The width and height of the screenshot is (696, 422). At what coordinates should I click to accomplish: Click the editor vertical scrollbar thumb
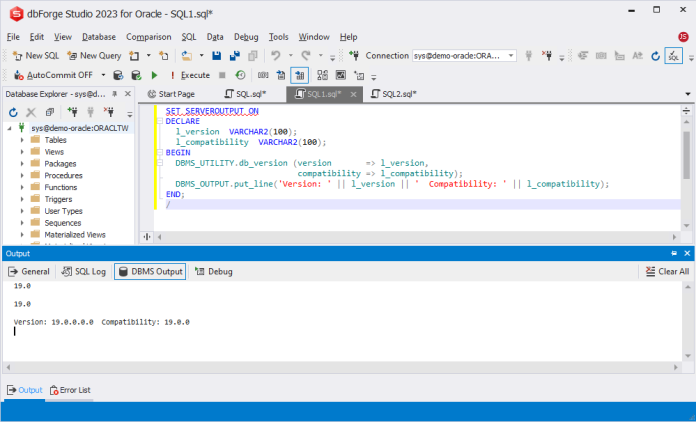coord(686,155)
